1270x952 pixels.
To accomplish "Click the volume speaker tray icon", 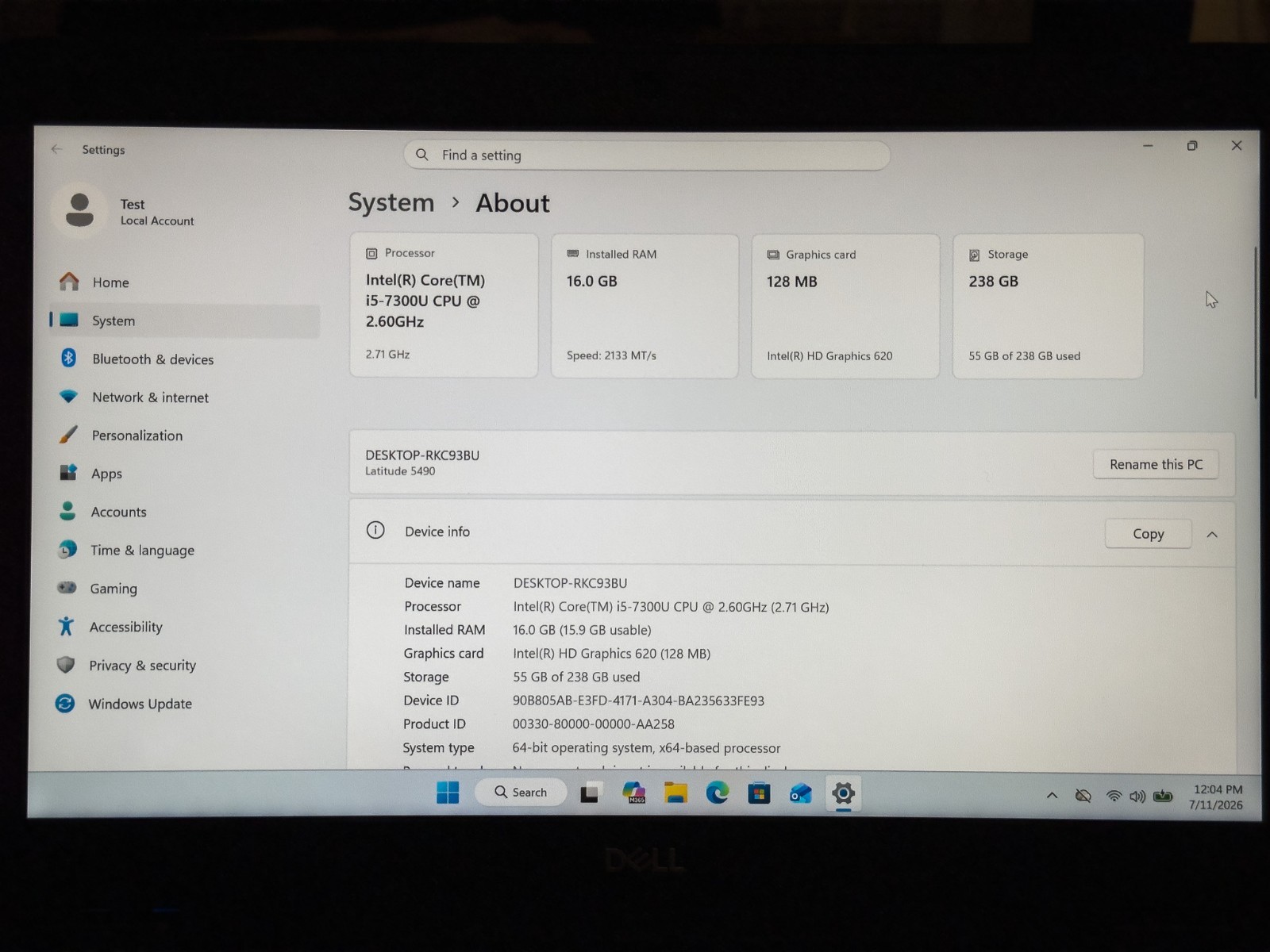I will point(1137,796).
